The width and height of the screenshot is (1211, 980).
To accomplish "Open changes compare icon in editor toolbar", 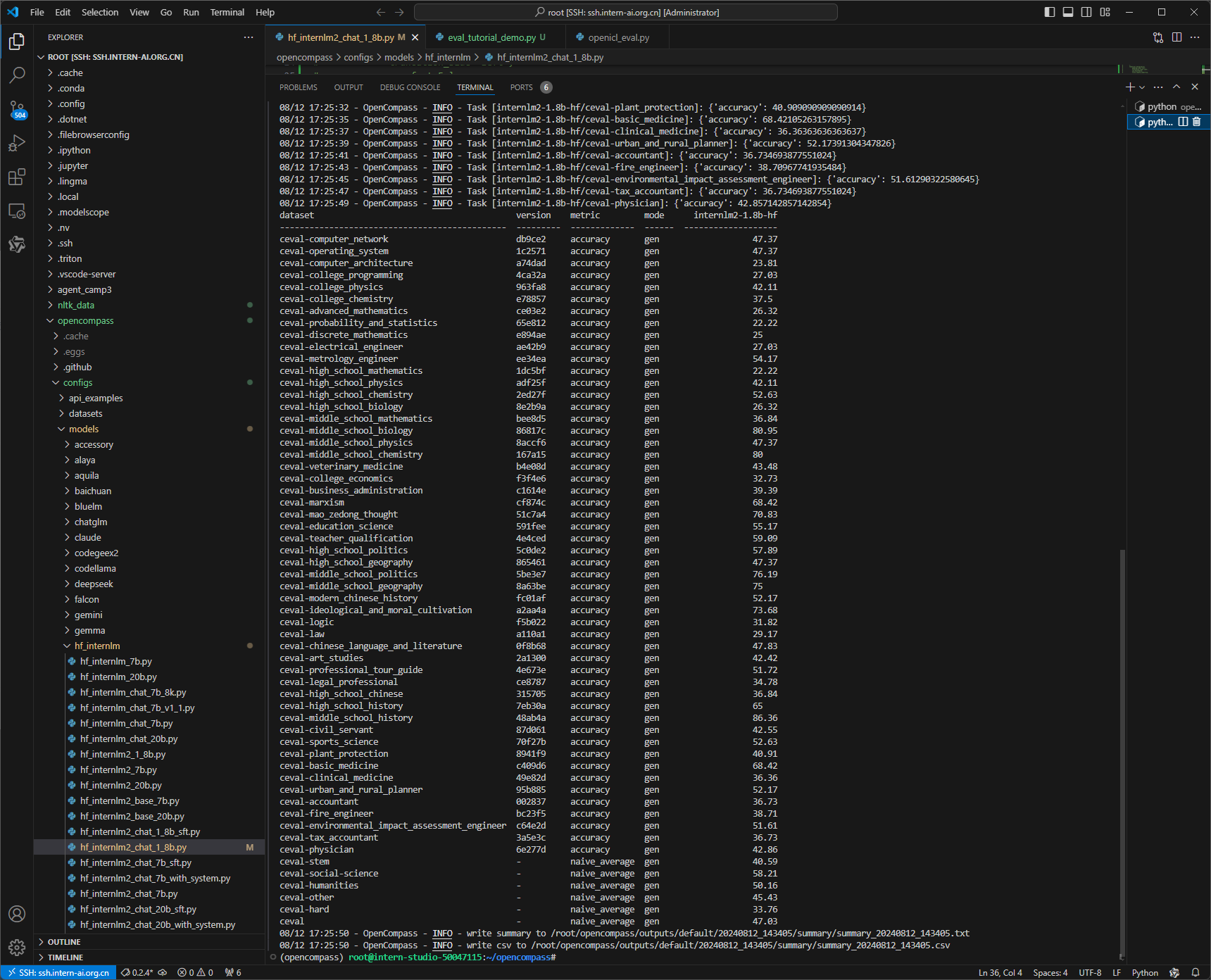I will pos(1158,37).
